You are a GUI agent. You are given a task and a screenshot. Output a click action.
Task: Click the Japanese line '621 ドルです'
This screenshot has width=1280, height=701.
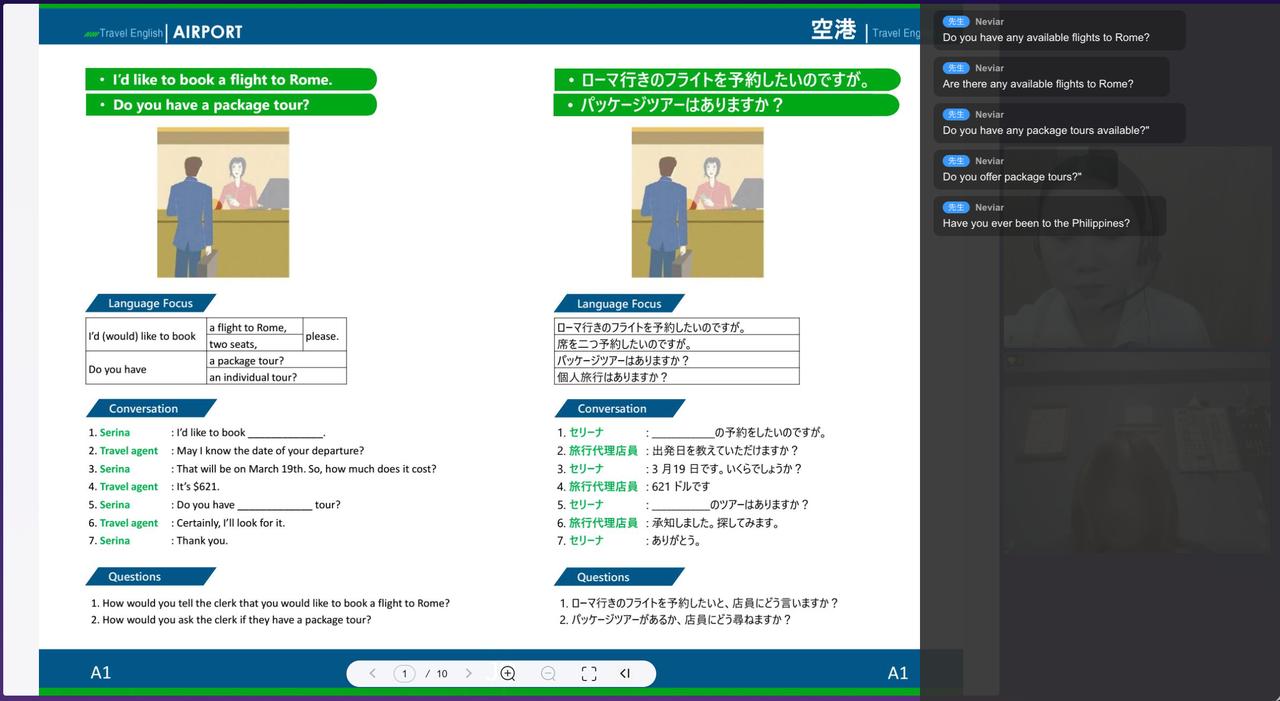(681, 487)
